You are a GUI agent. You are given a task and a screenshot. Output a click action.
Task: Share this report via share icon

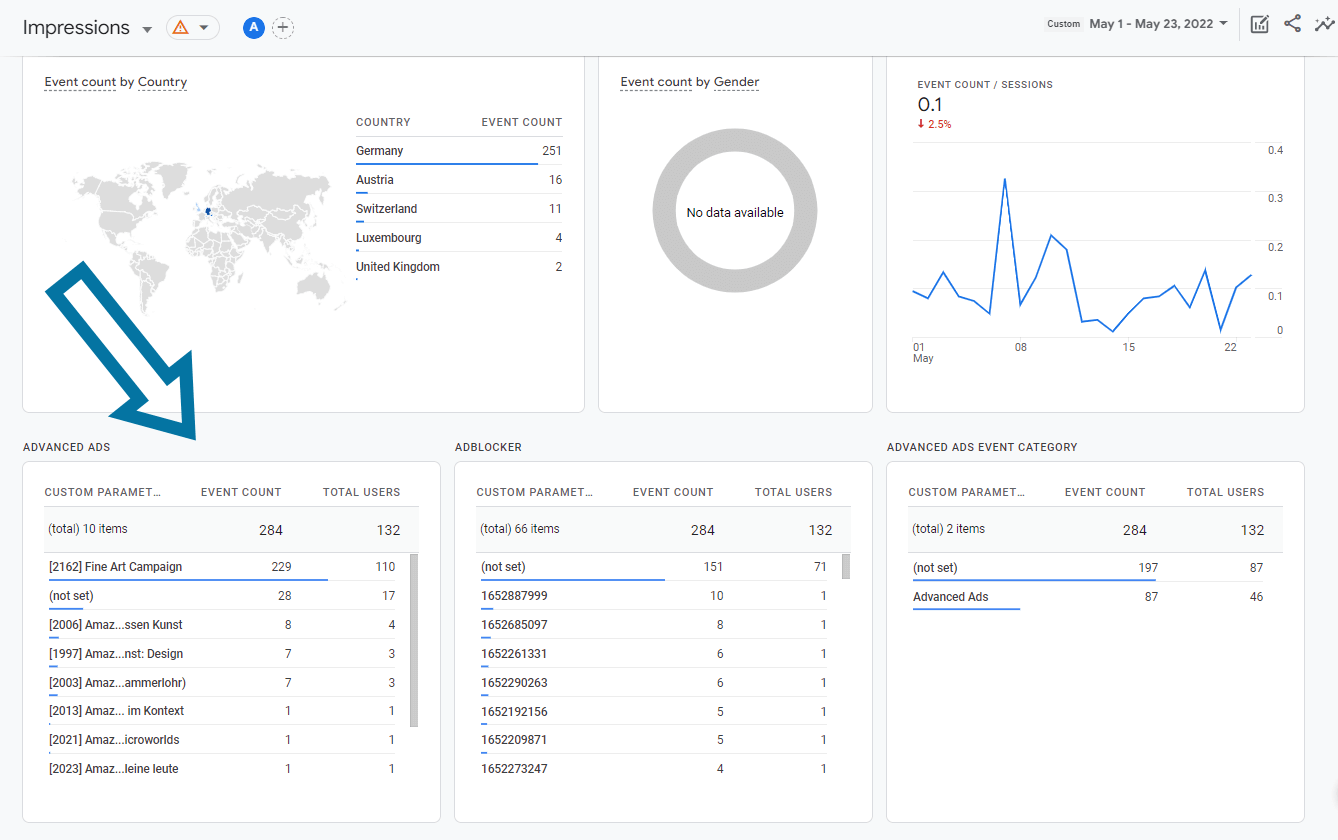point(1293,24)
